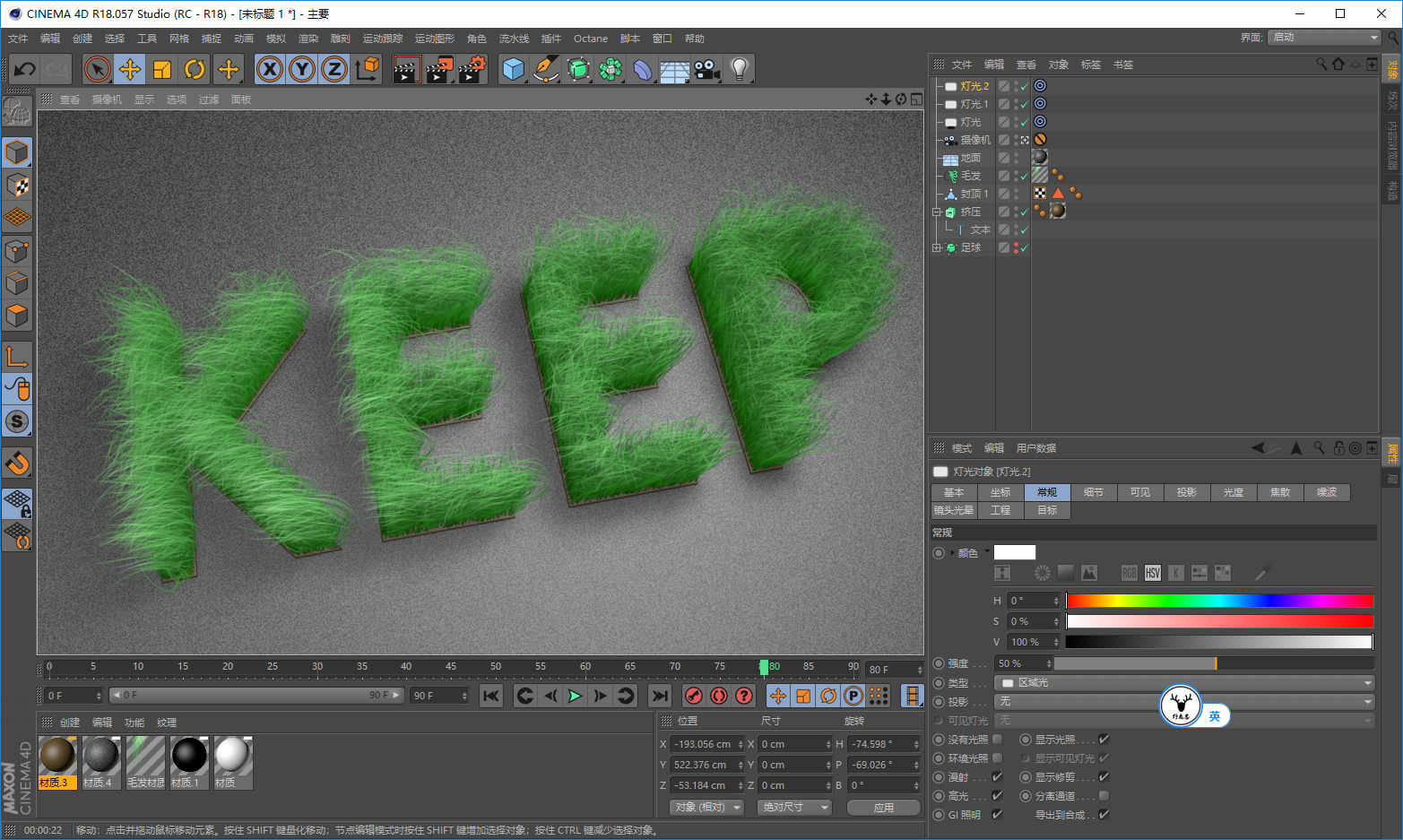Select the 毛发材质 material thumbnail
1403x840 pixels.
coord(145,762)
